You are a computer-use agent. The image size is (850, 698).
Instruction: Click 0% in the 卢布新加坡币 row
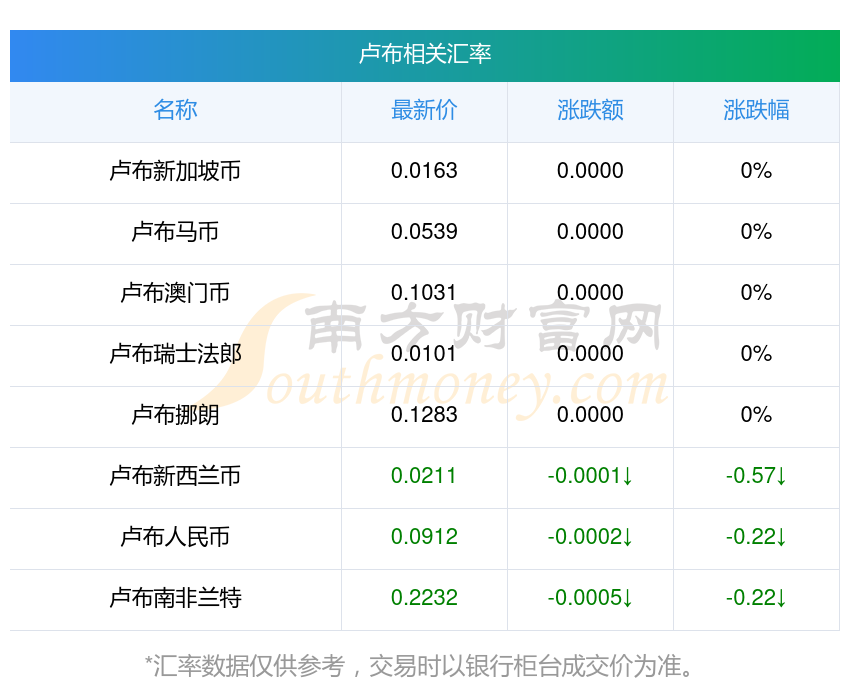coord(756,171)
